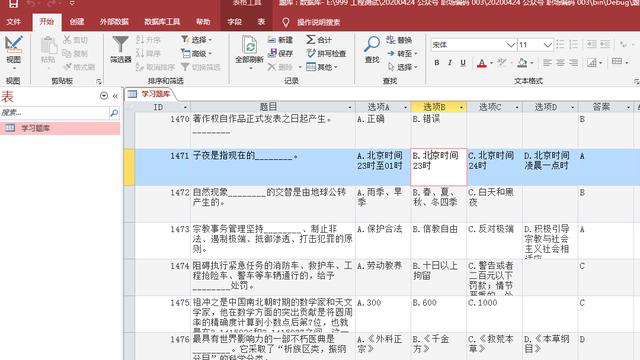Click the ID column header

(x=162, y=107)
